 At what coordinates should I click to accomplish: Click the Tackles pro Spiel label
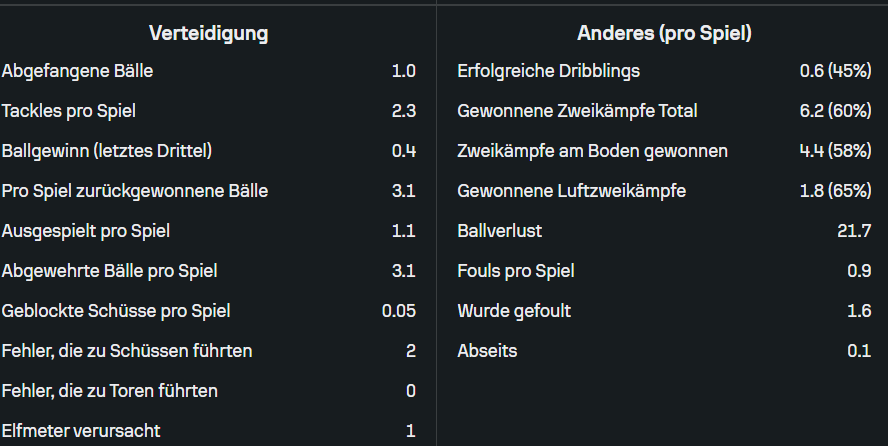pos(69,111)
